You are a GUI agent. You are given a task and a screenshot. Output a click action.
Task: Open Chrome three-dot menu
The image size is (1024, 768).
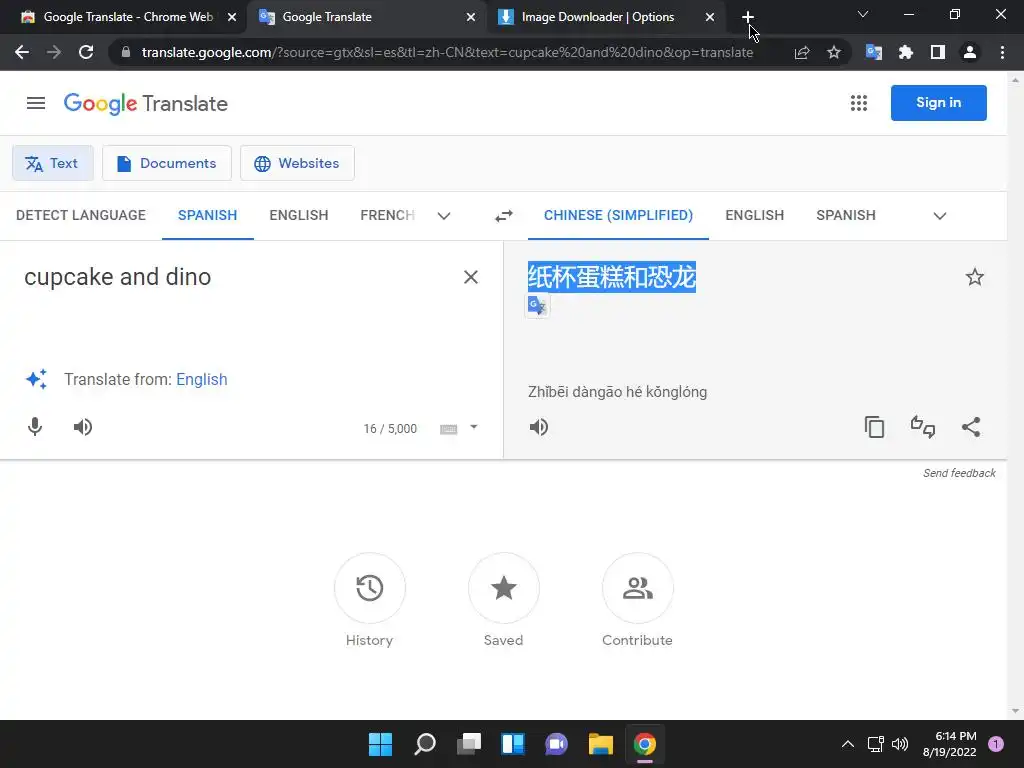pyautogui.click(x=1002, y=52)
